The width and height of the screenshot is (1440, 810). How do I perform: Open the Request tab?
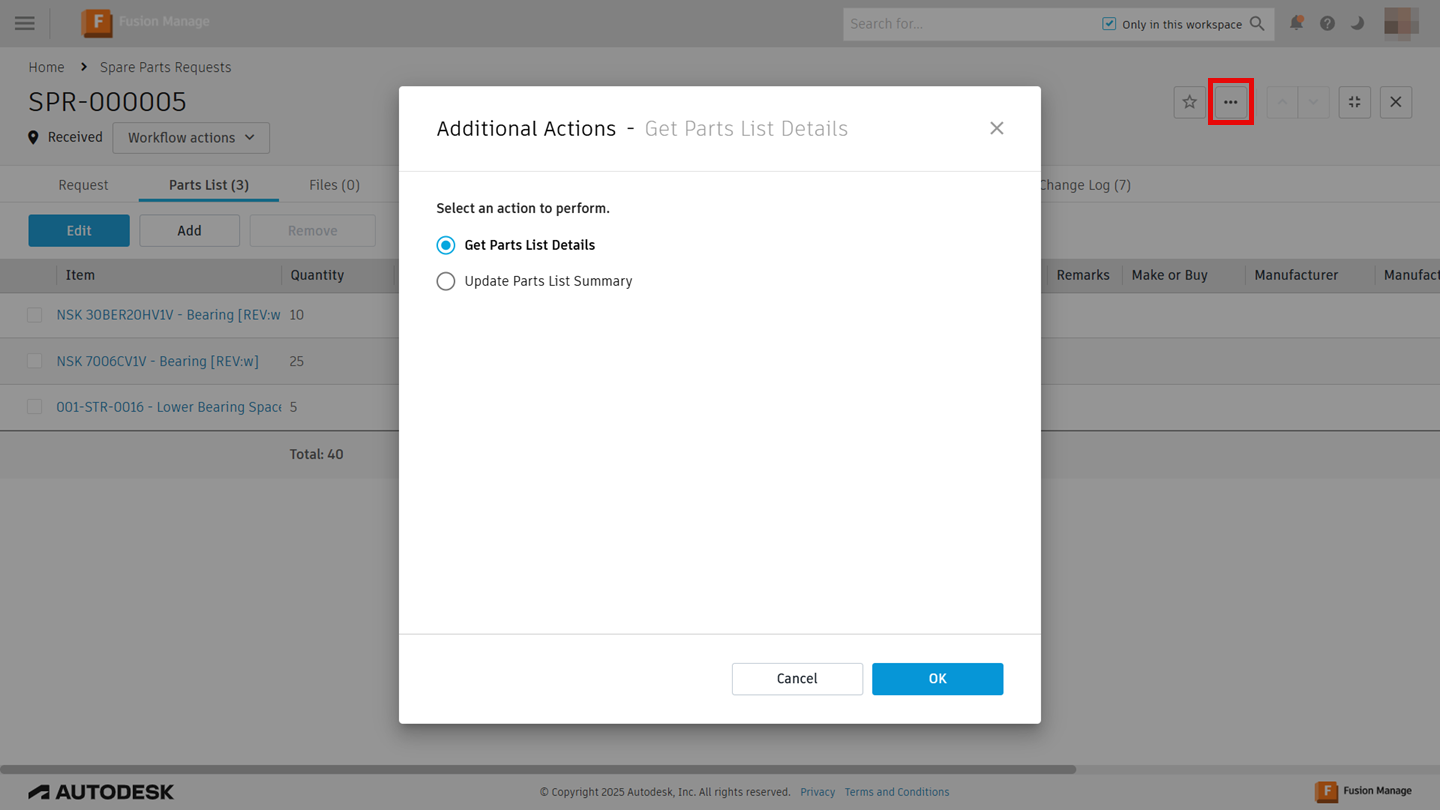83,185
